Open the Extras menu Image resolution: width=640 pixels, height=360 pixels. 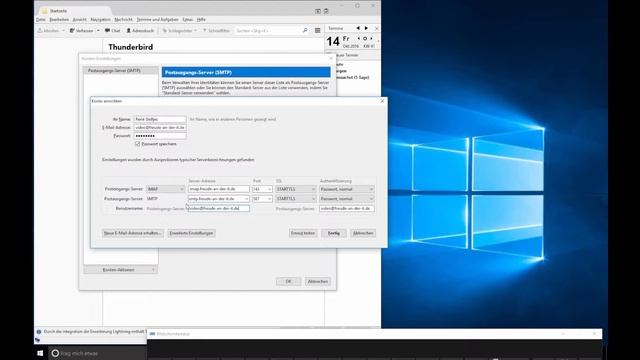(x=188, y=20)
